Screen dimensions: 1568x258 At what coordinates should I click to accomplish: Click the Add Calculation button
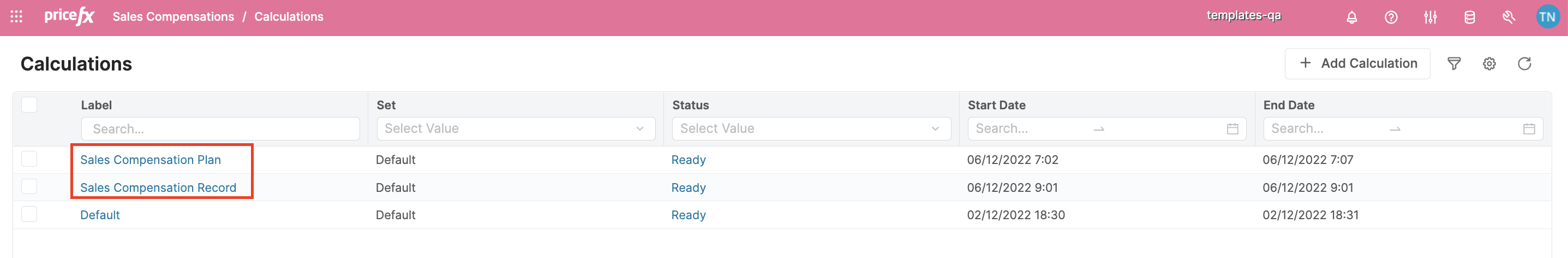coord(1357,63)
